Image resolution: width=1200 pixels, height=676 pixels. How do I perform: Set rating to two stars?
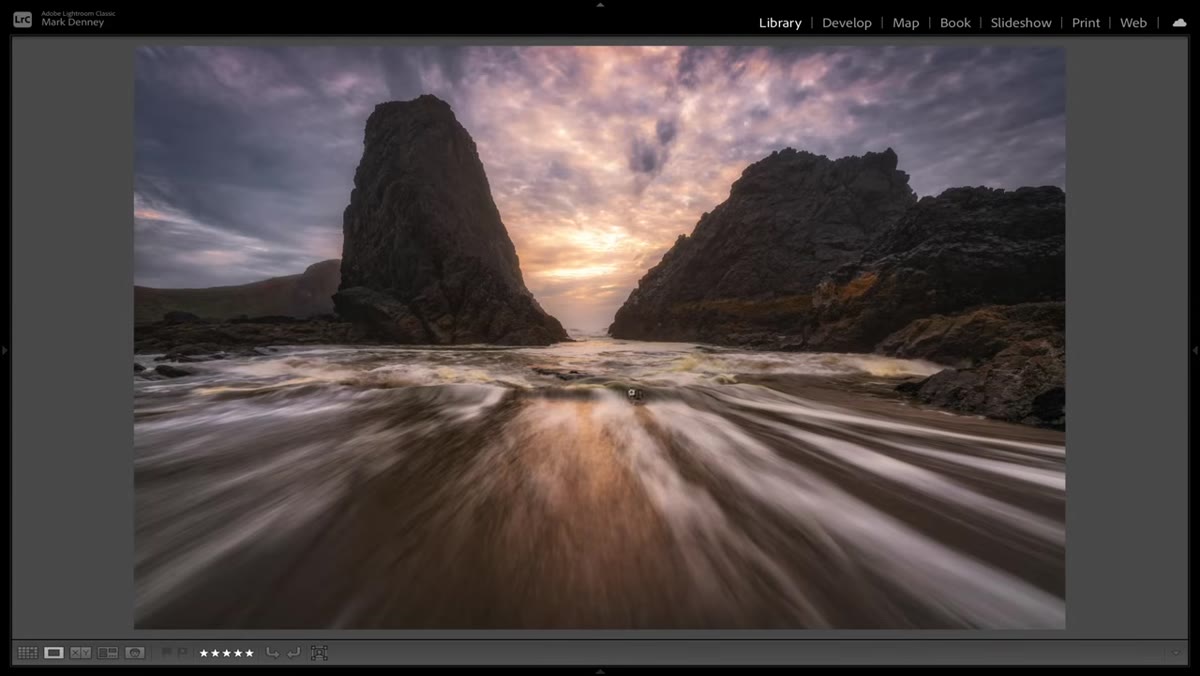215,653
